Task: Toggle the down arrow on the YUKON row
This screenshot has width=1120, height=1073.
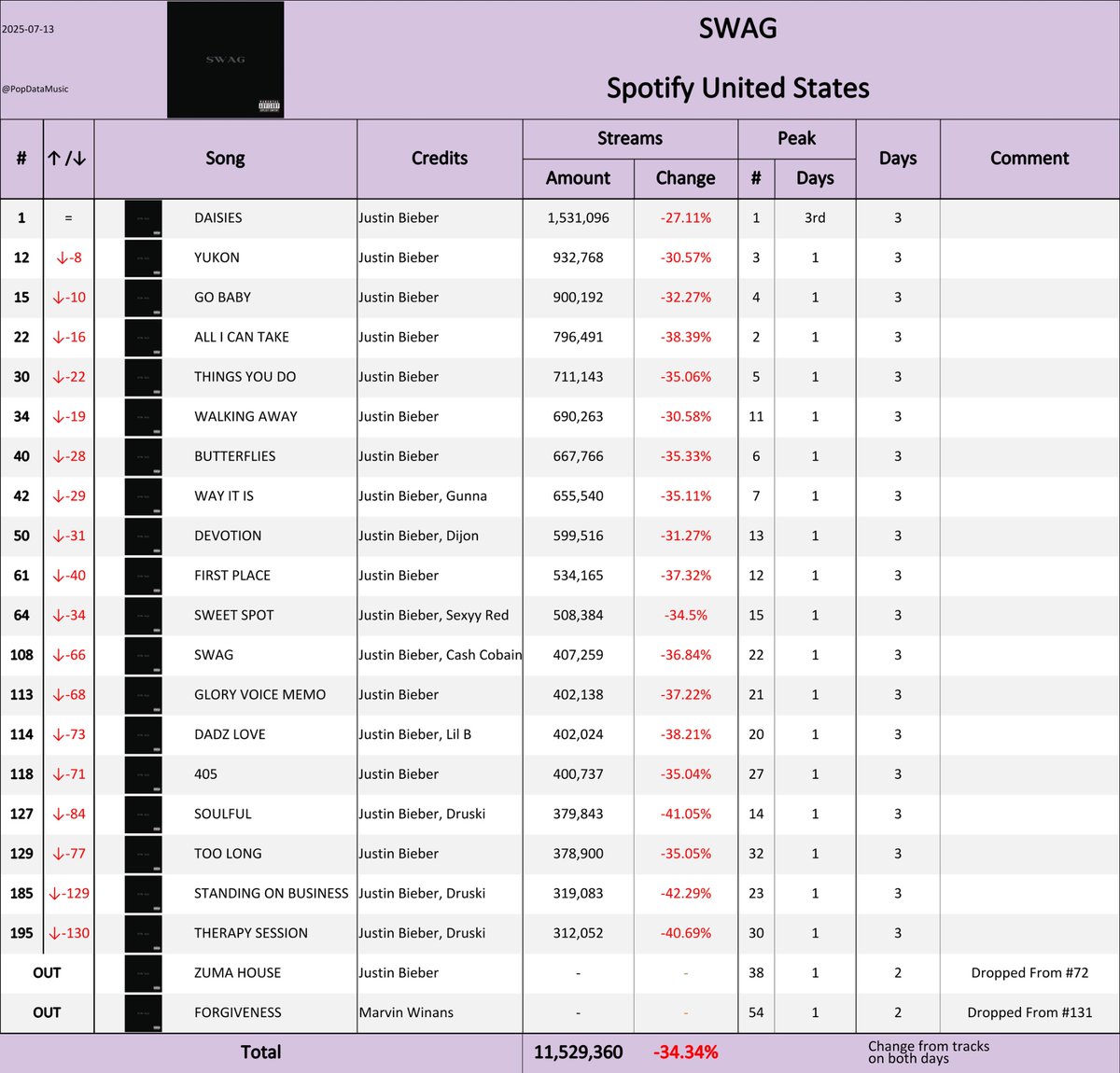Action: point(70,258)
